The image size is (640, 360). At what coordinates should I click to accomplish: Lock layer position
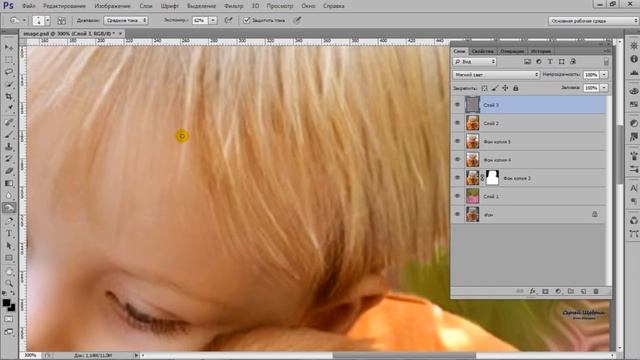click(x=505, y=88)
